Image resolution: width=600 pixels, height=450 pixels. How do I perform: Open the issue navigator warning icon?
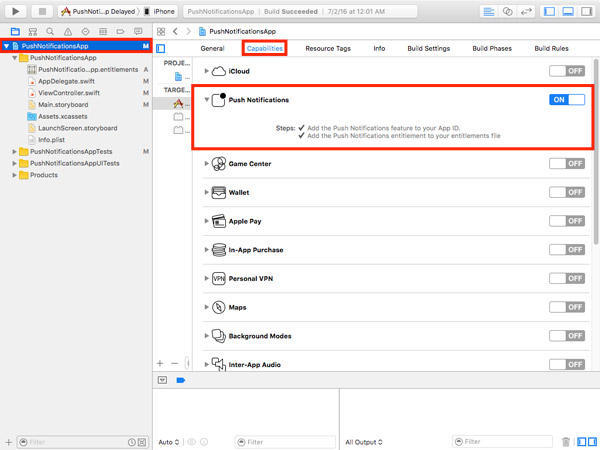(x=68, y=31)
